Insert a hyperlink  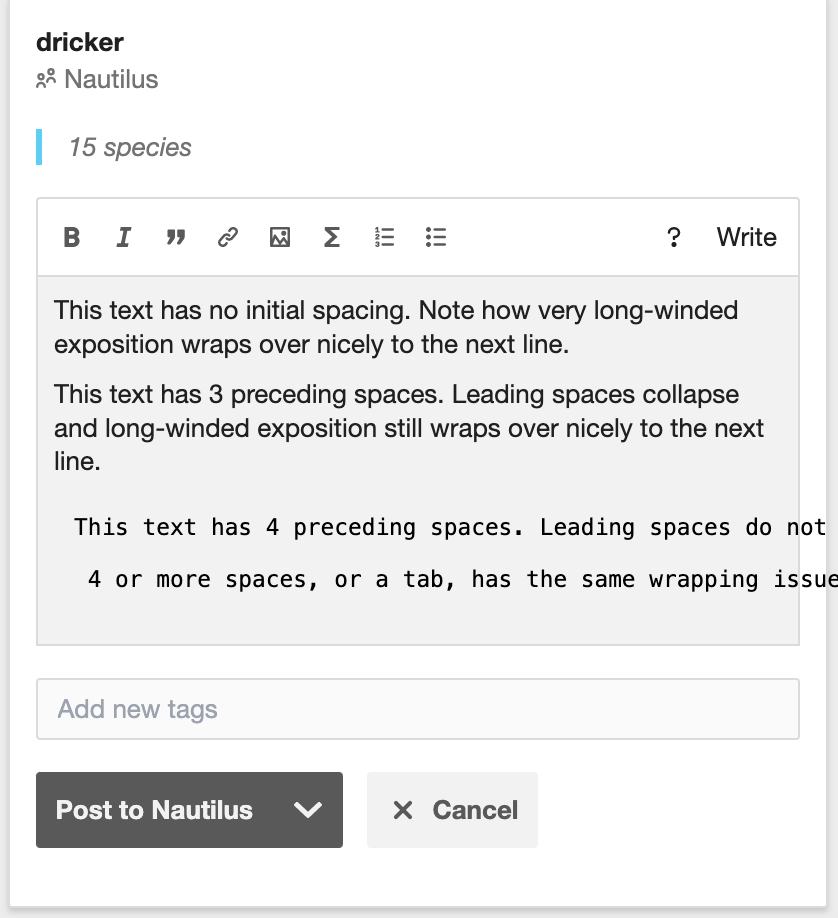227,237
